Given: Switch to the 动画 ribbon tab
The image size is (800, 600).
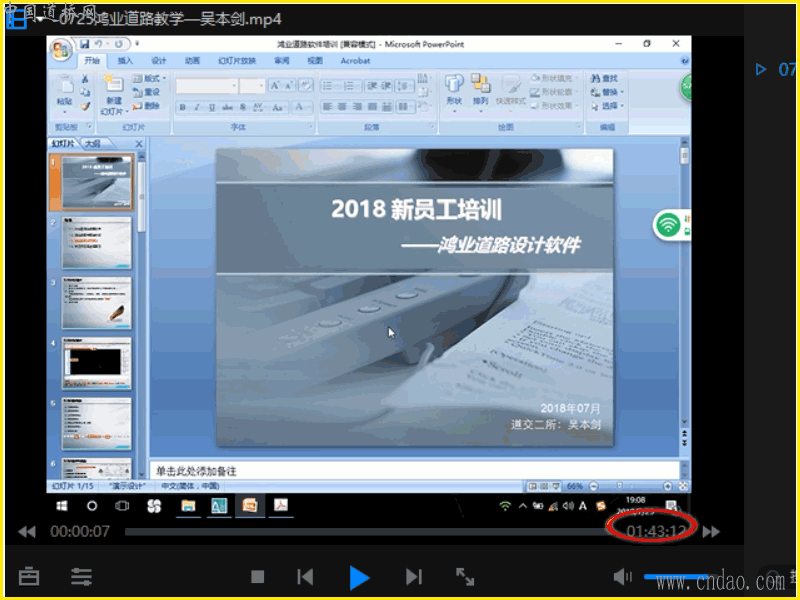Looking at the screenshot, I should pyautogui.click(x=192, y=61).
